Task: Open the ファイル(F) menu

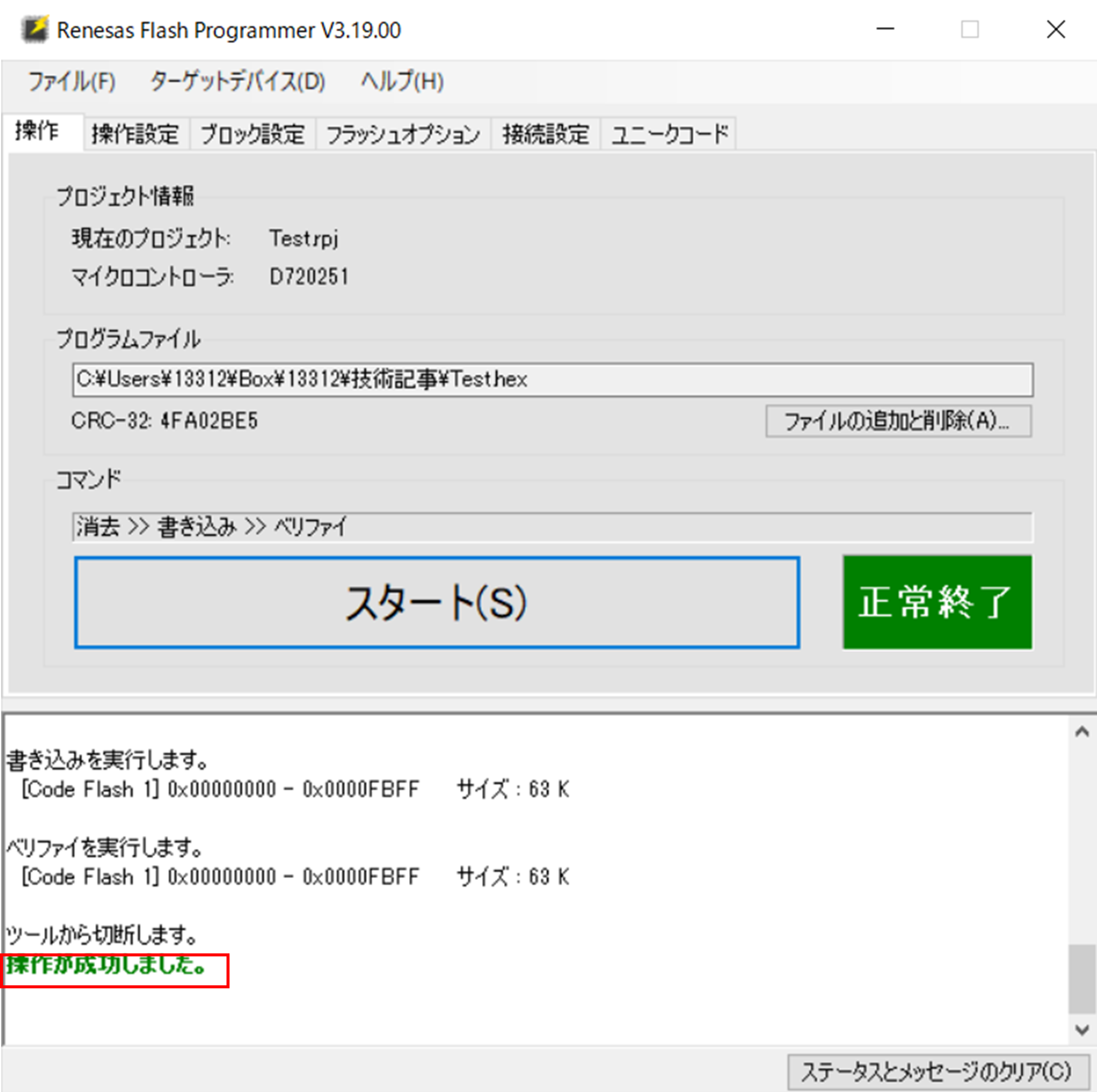Action: coord(72,81)
